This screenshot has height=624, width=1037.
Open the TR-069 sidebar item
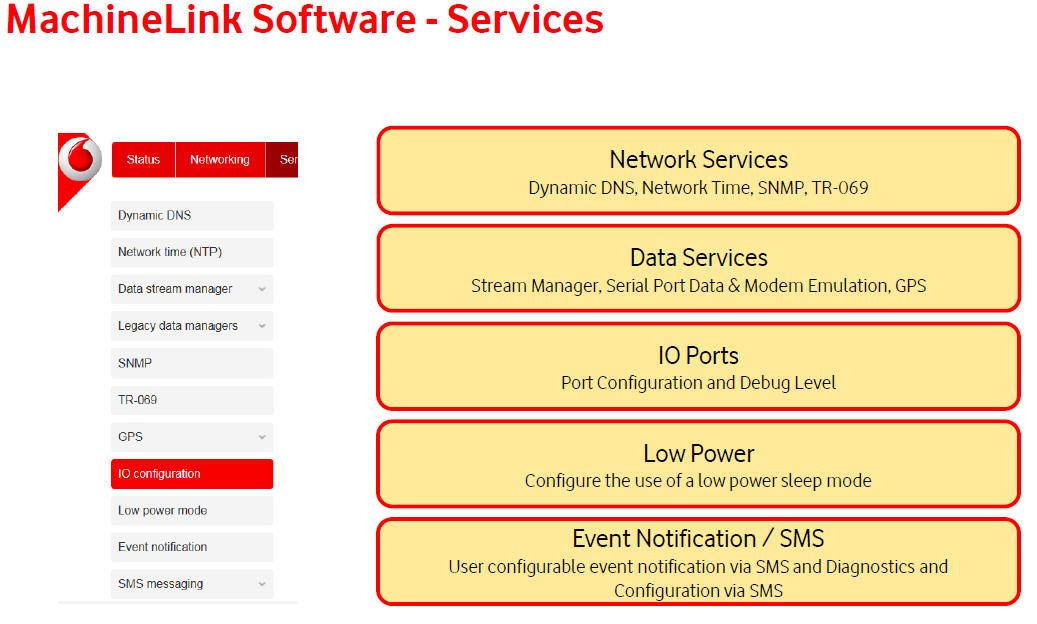(192, 400)
